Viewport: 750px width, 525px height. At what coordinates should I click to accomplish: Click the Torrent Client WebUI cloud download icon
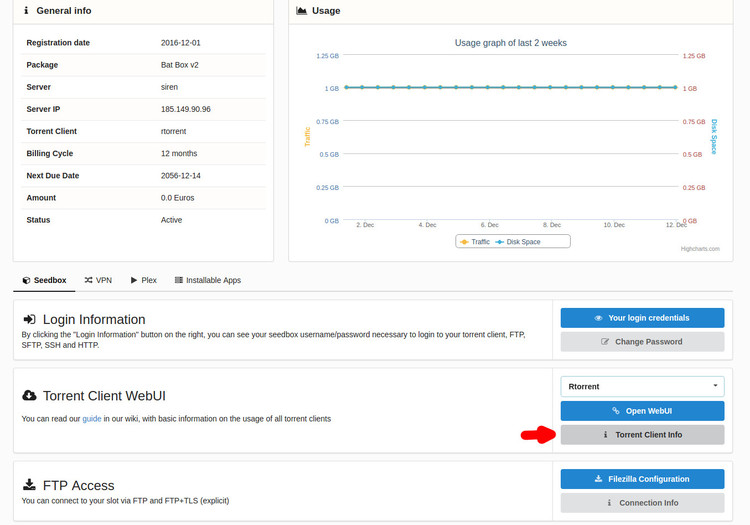tap(29, 395)
